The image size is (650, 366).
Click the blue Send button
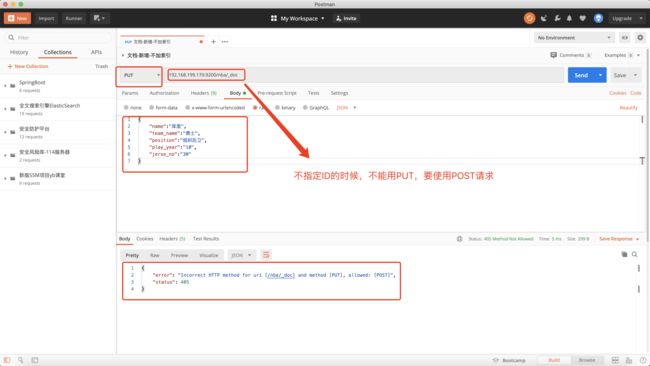tap(581, 75)
